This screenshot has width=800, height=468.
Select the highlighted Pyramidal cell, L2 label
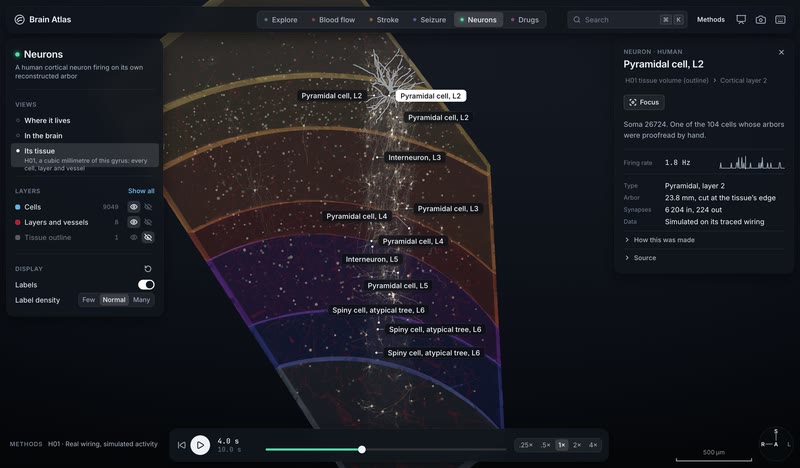coord(431,96)
